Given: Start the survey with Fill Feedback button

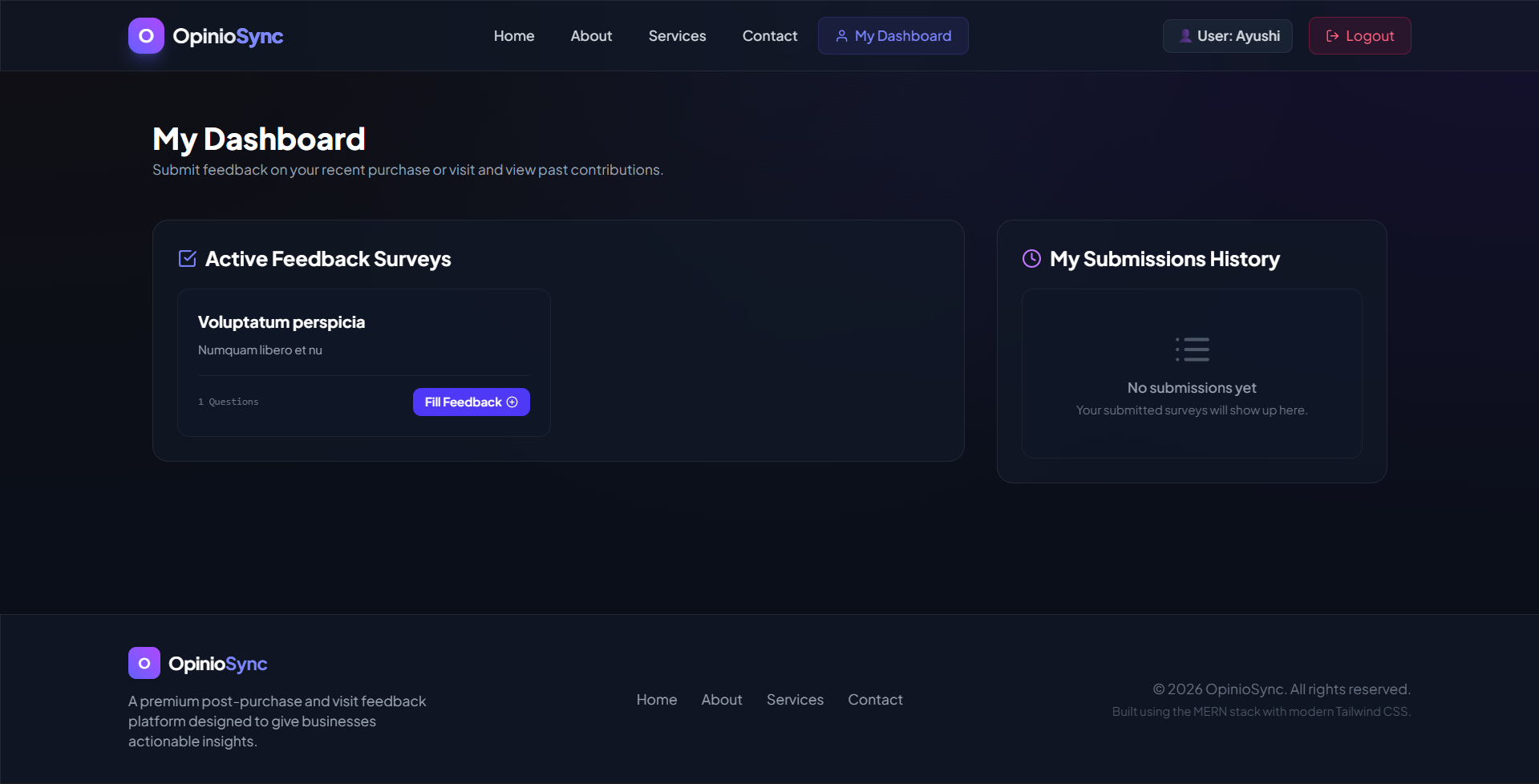Looking at the screenshot, I should pyautogui.click(x=471, y=402).
